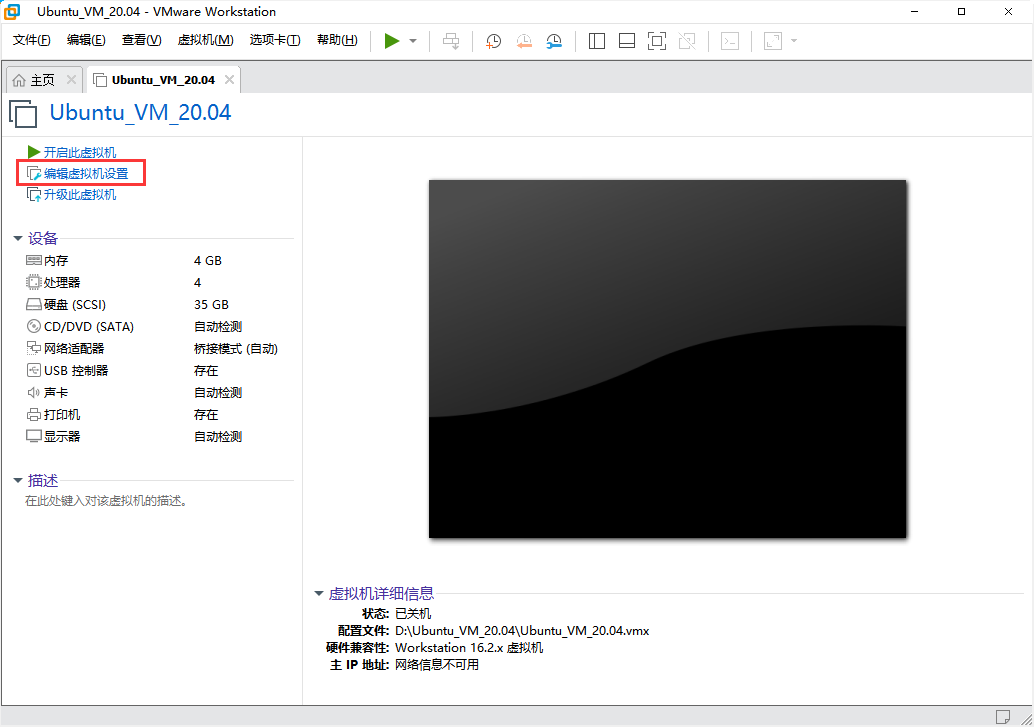This screenshot has width=1034, height=727.
Task: Take a snapshot using the clock-plus icon
Action: (x=493, y=41)
